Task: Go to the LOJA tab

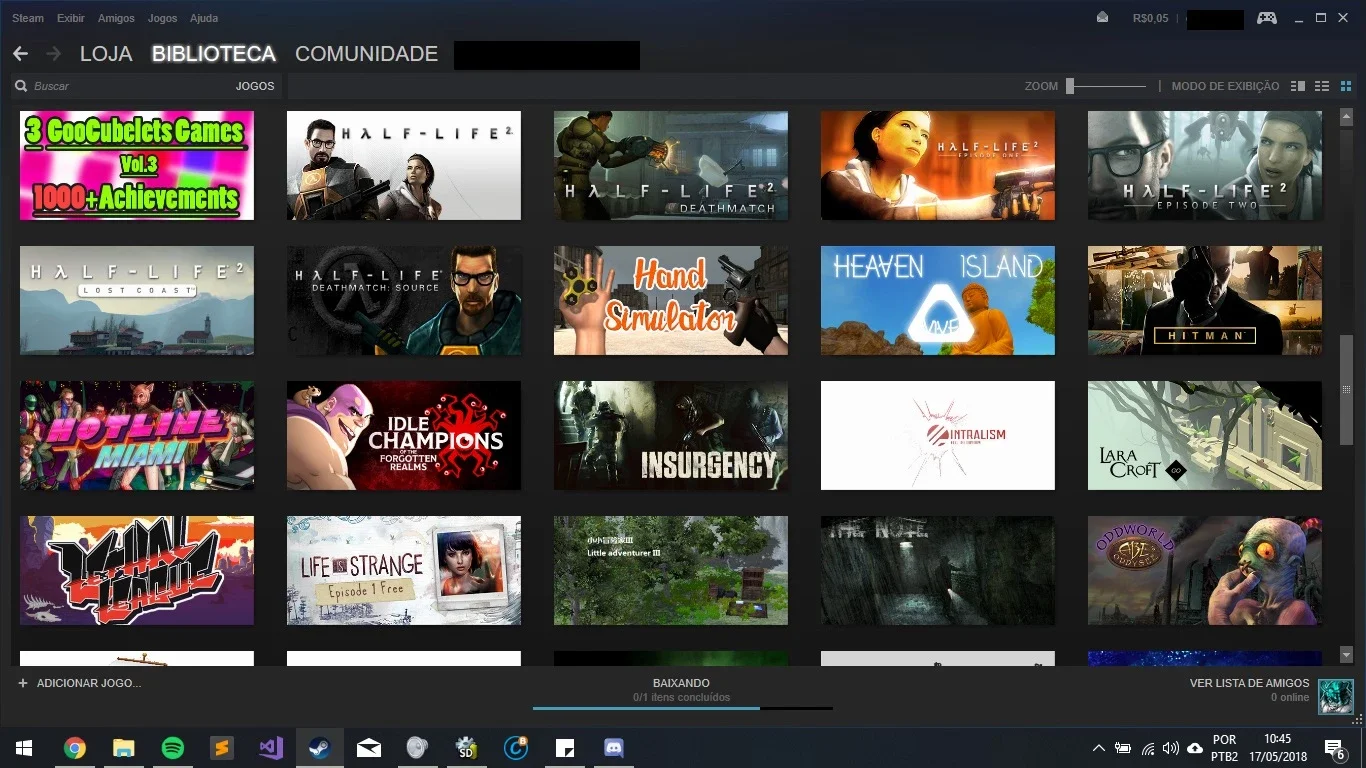Action: (106, 54)
